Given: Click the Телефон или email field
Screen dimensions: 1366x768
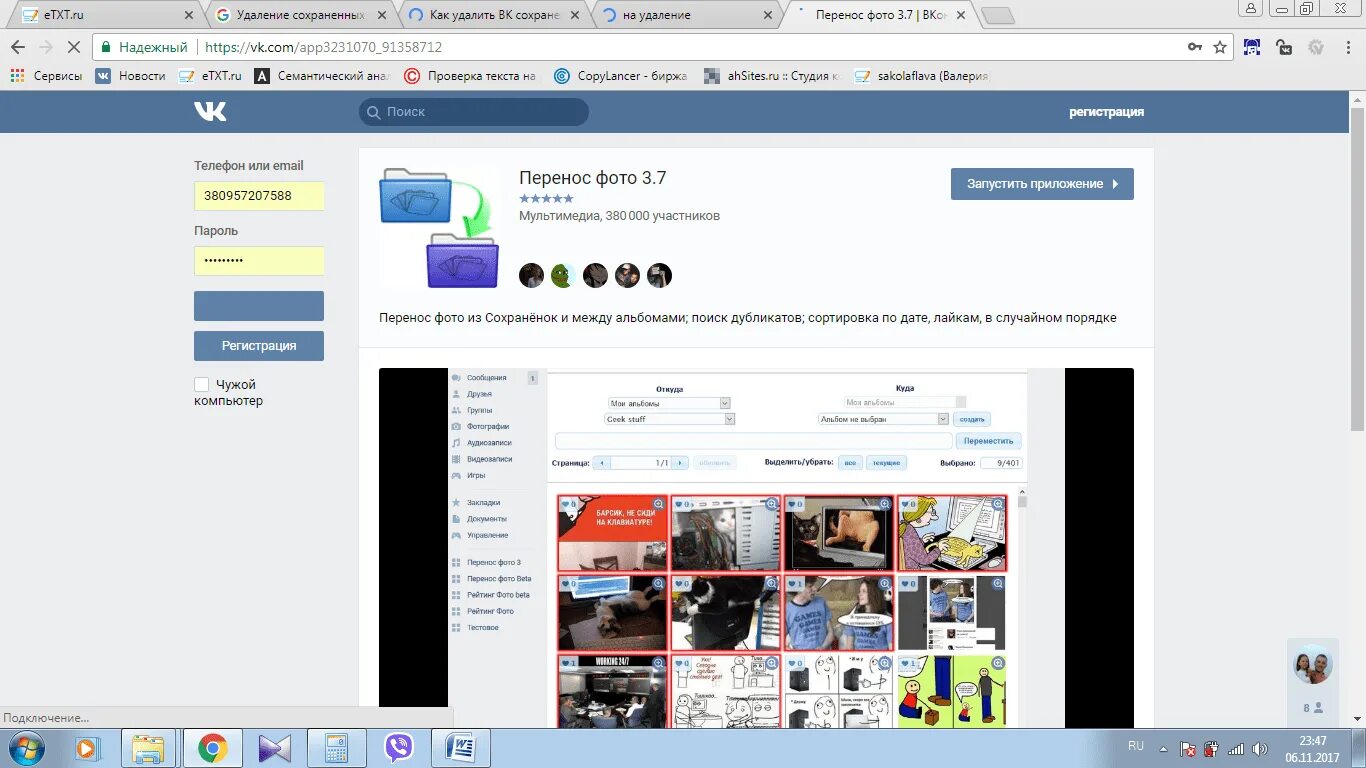Looking at the screenshot, I should [259, 196].
